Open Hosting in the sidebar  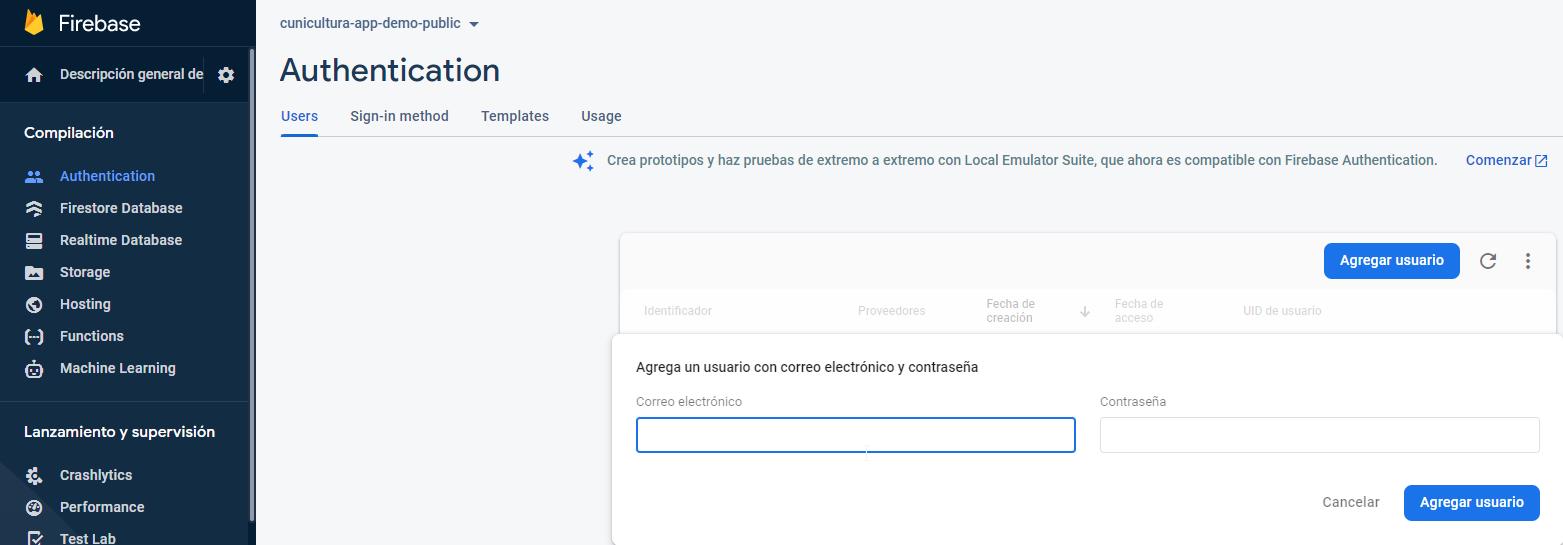point(85,304)
